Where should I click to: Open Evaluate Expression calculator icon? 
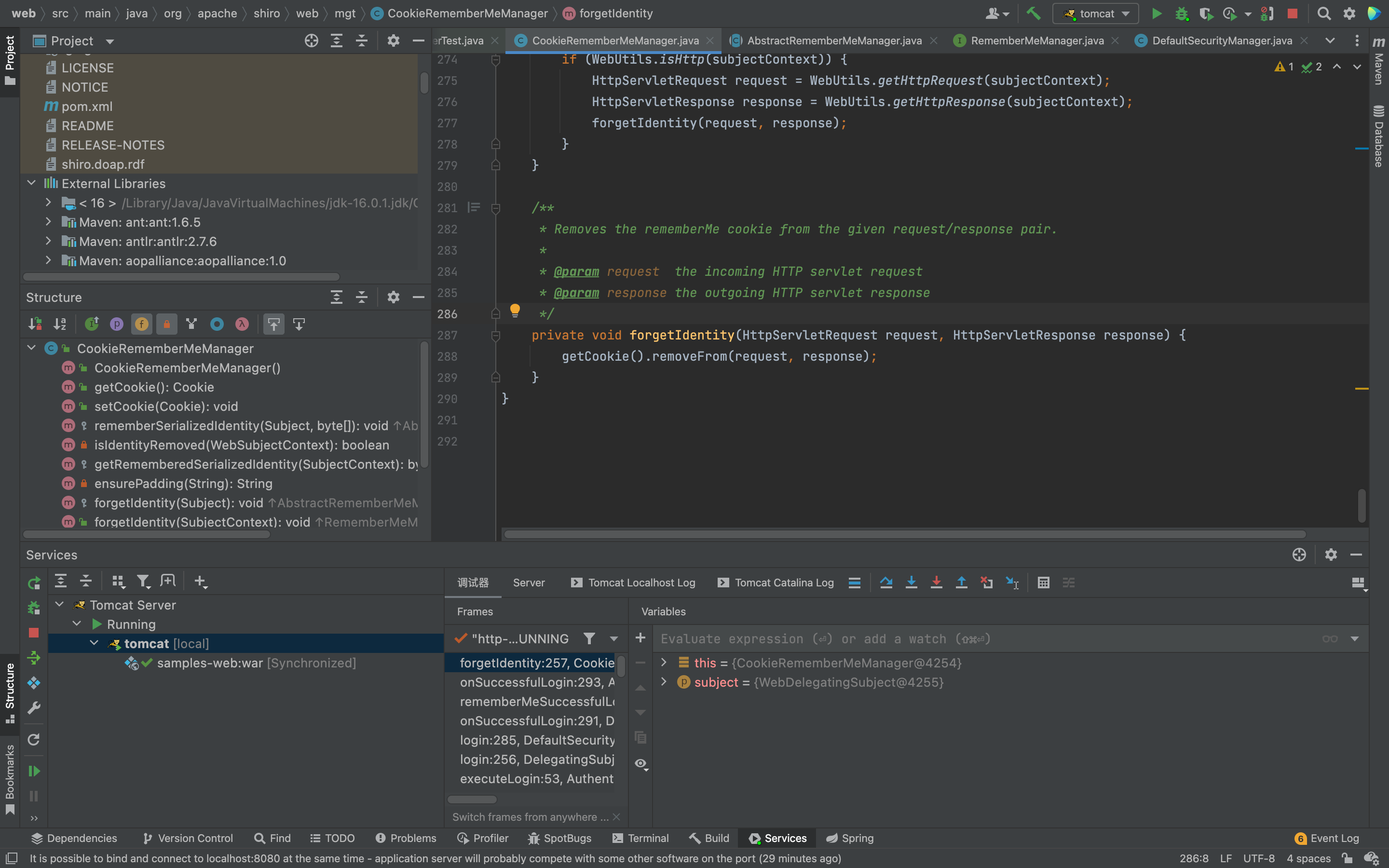1044,583
